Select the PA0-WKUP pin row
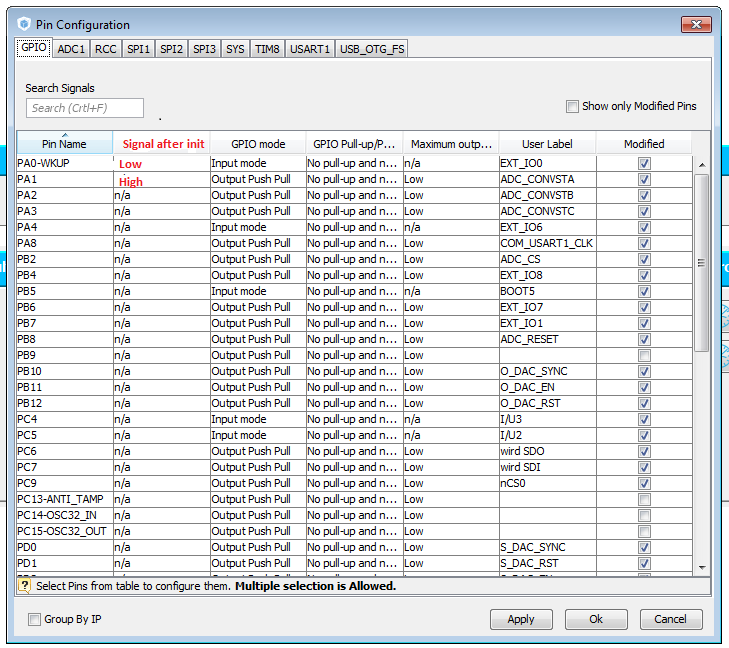This screenshot has width=729, height=648. (x=354, y=163)
